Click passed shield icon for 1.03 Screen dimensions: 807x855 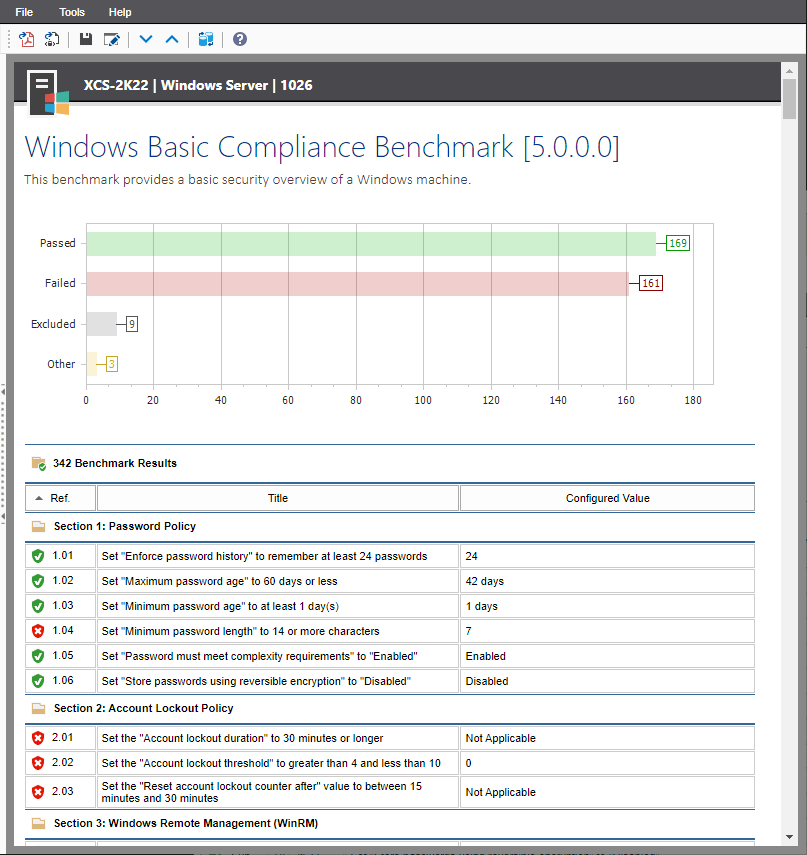coord(38,606)
